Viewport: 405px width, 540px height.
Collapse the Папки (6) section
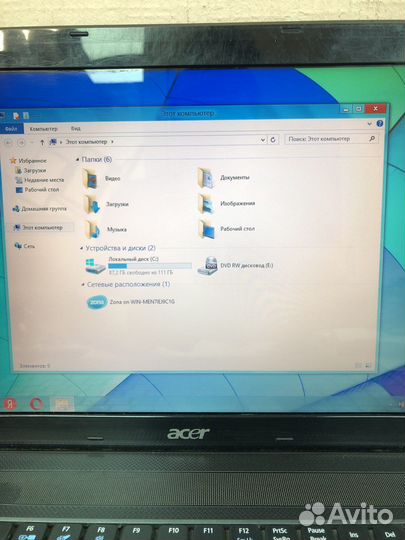point(78,159)
